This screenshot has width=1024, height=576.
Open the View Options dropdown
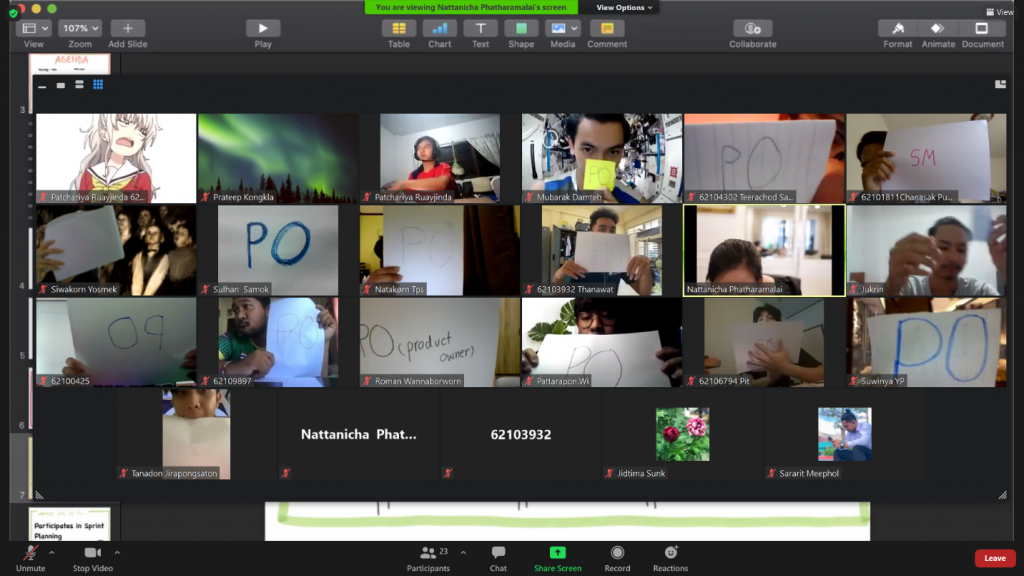click(x=624, y=7)
